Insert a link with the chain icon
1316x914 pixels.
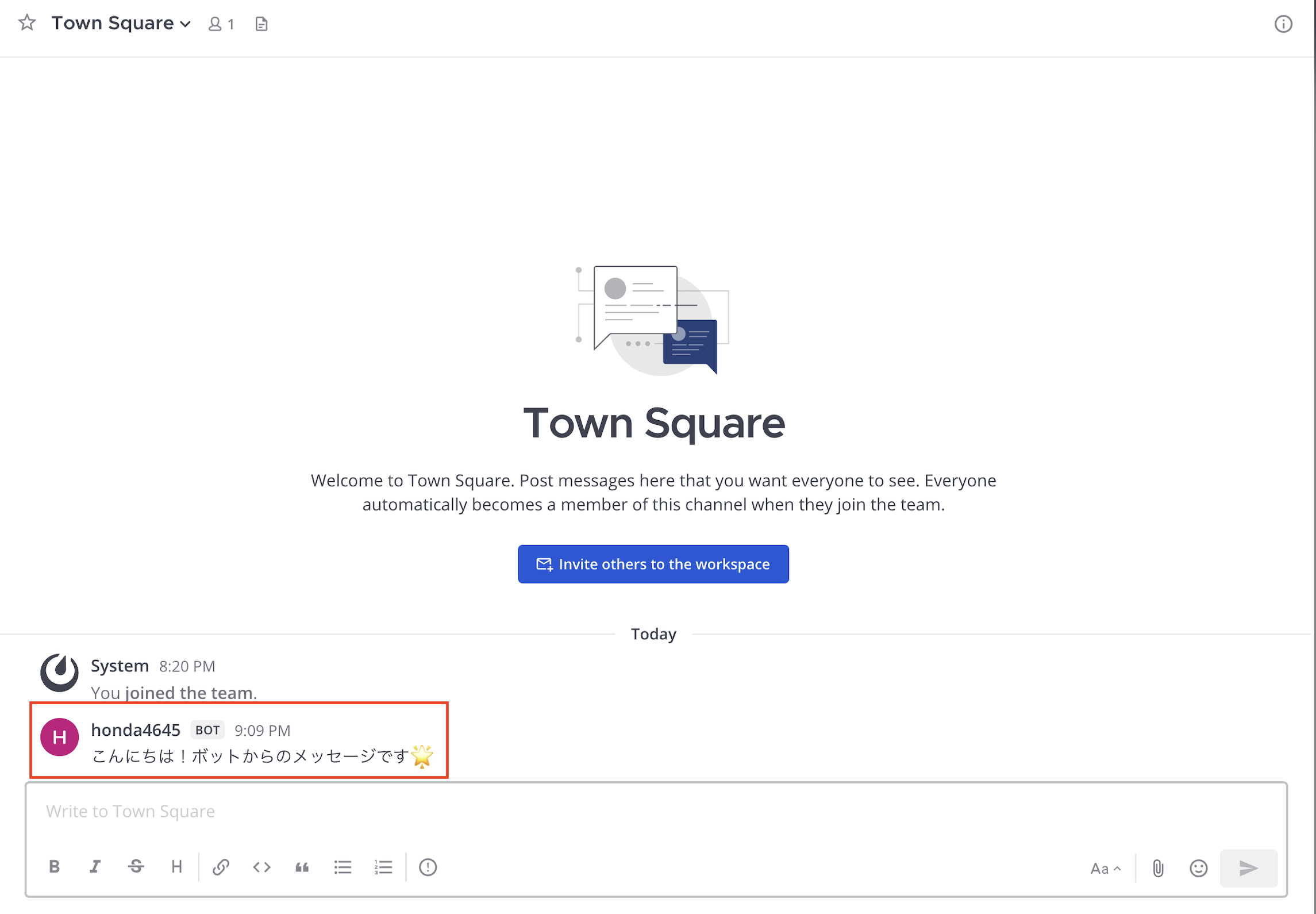pos(221,867)
